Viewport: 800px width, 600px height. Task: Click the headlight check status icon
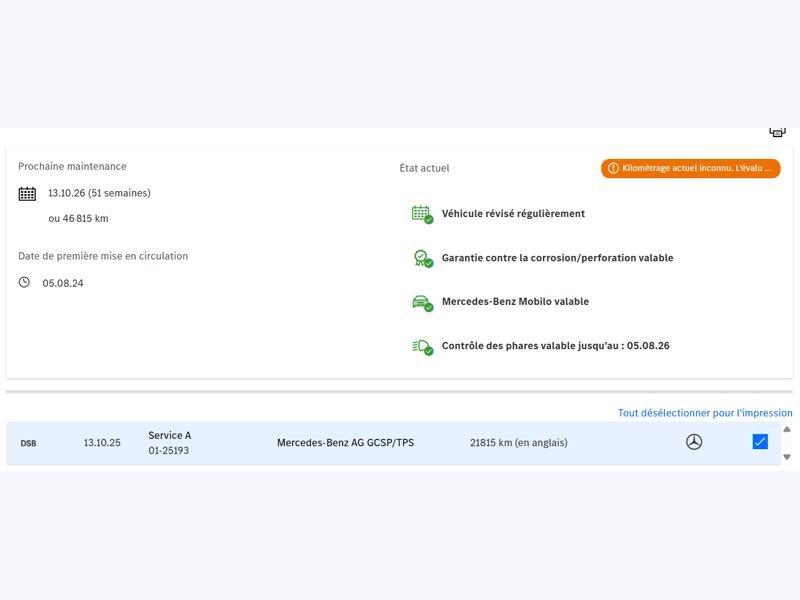click(422, 346)
